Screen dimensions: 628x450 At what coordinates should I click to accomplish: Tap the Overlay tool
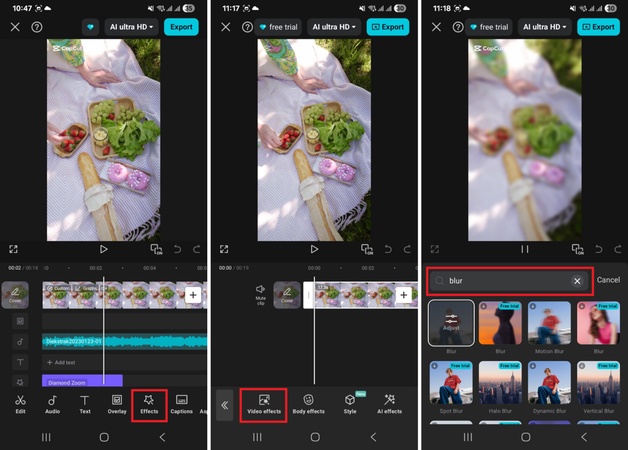pyautogui.click(x=117, y=403)
